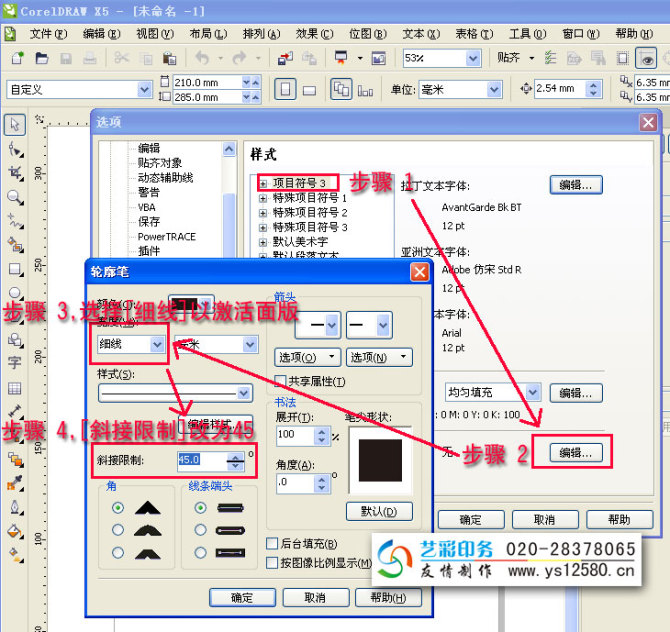Select the Crop tool

coord(15,173)
